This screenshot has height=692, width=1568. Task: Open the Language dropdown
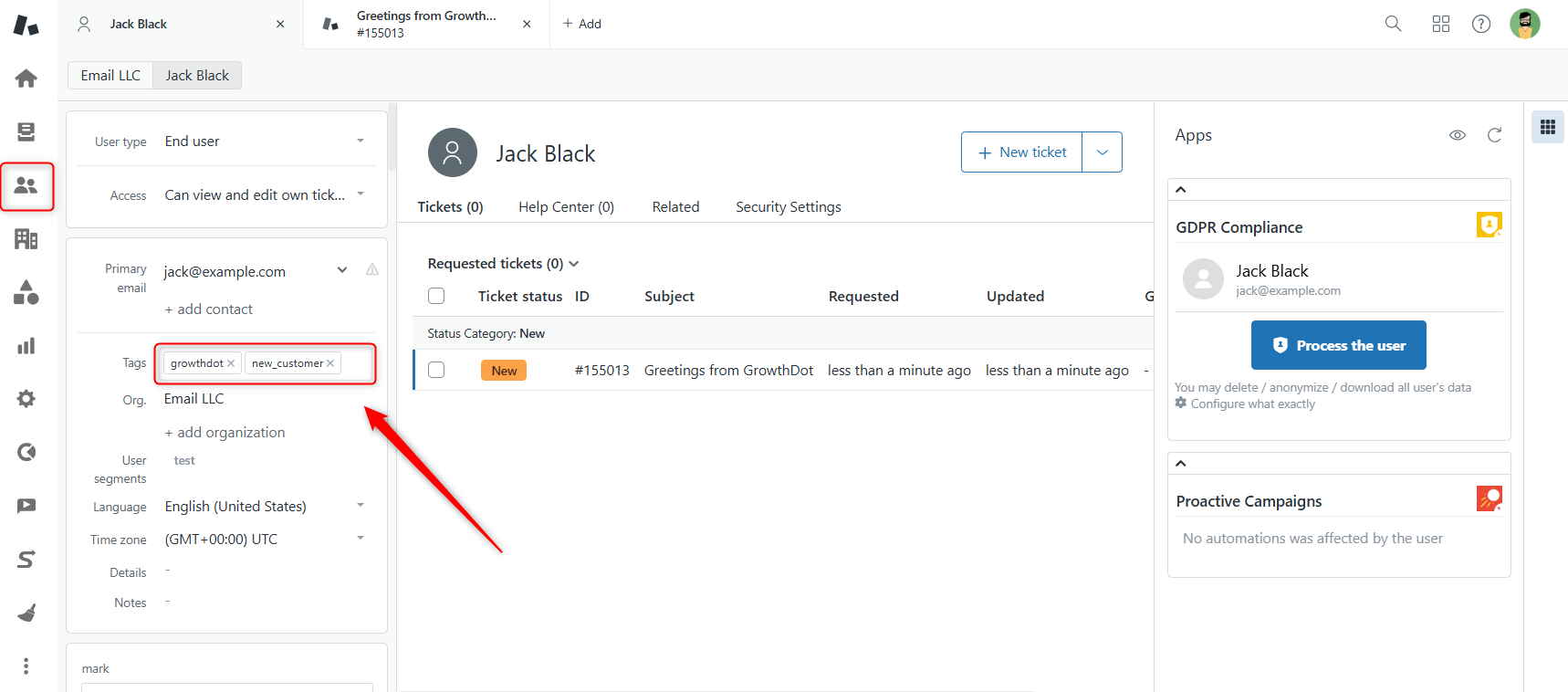point(265,506)
